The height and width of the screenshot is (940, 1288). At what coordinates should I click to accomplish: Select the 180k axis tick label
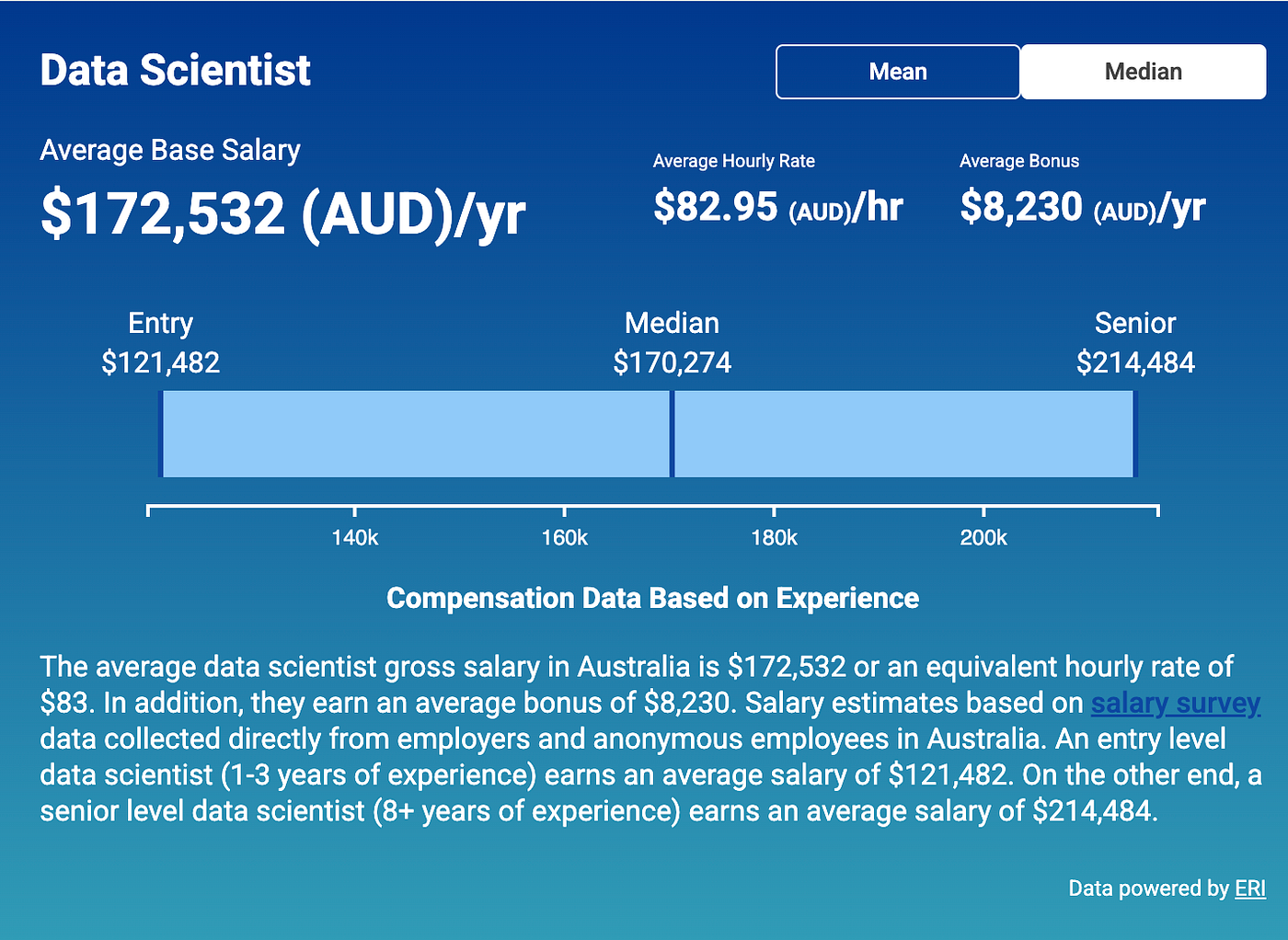tap(774, 538)
